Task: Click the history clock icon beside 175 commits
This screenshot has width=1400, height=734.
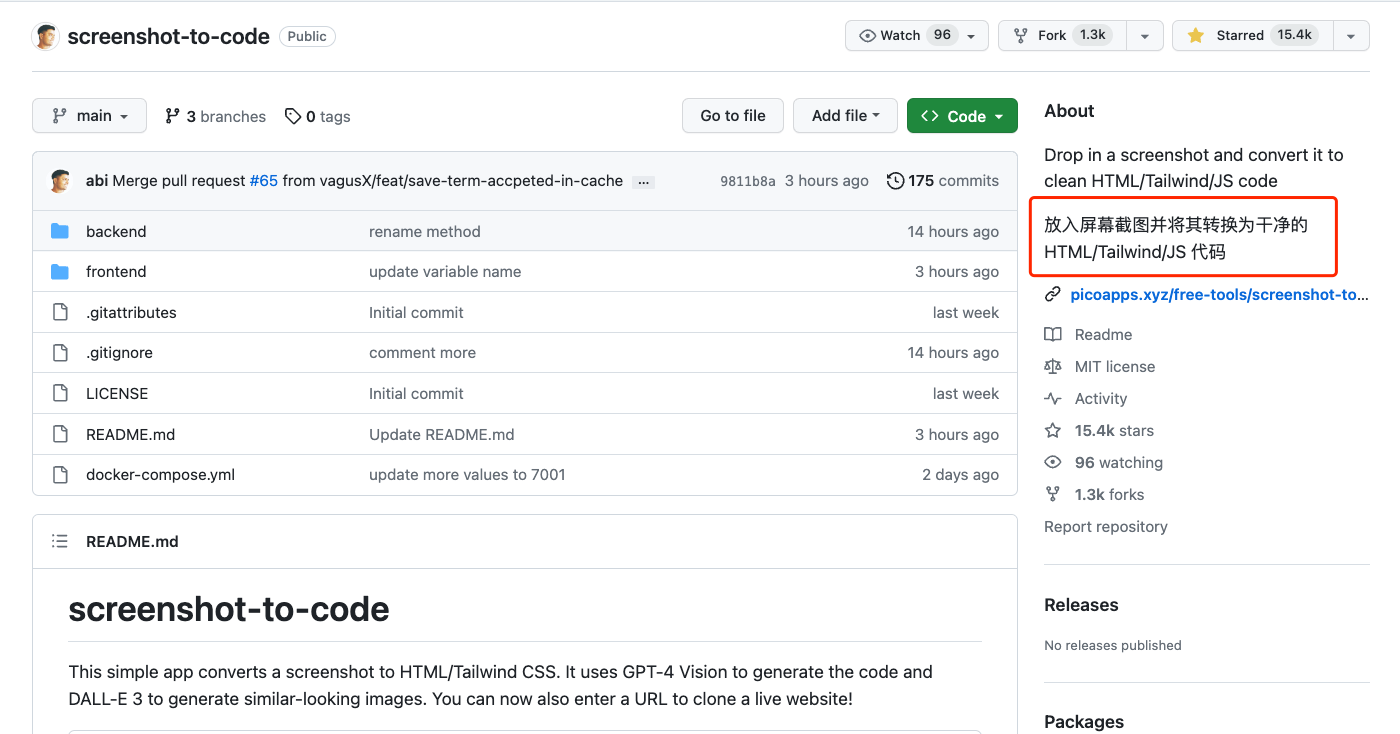Action: click(x=895, y=181)
